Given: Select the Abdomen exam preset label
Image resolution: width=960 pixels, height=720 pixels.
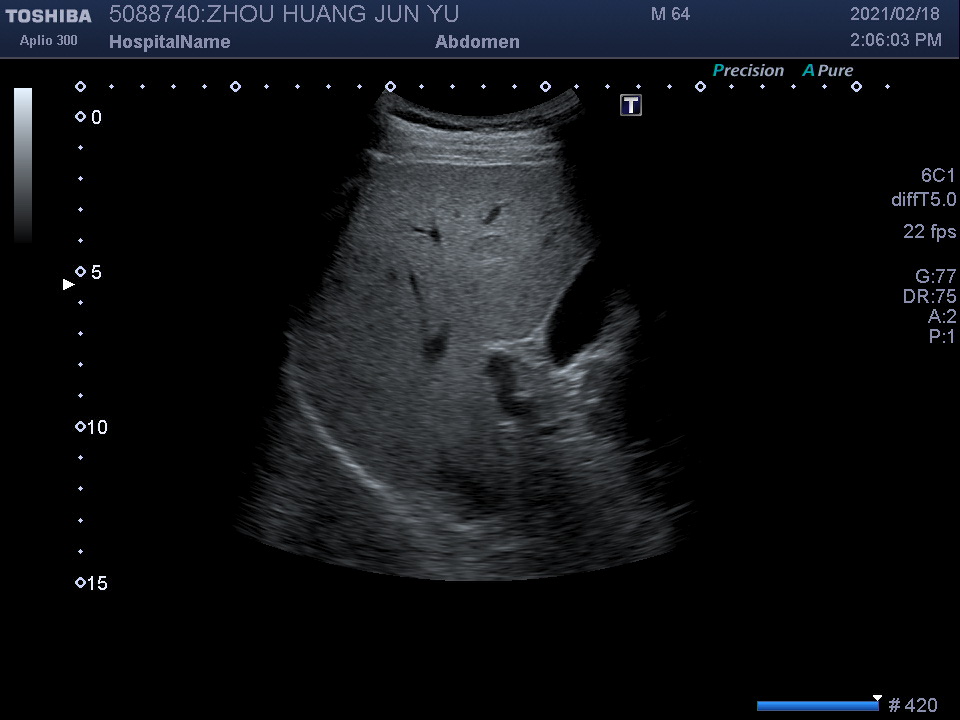Looking at the screenshot, I should (477, 42).
